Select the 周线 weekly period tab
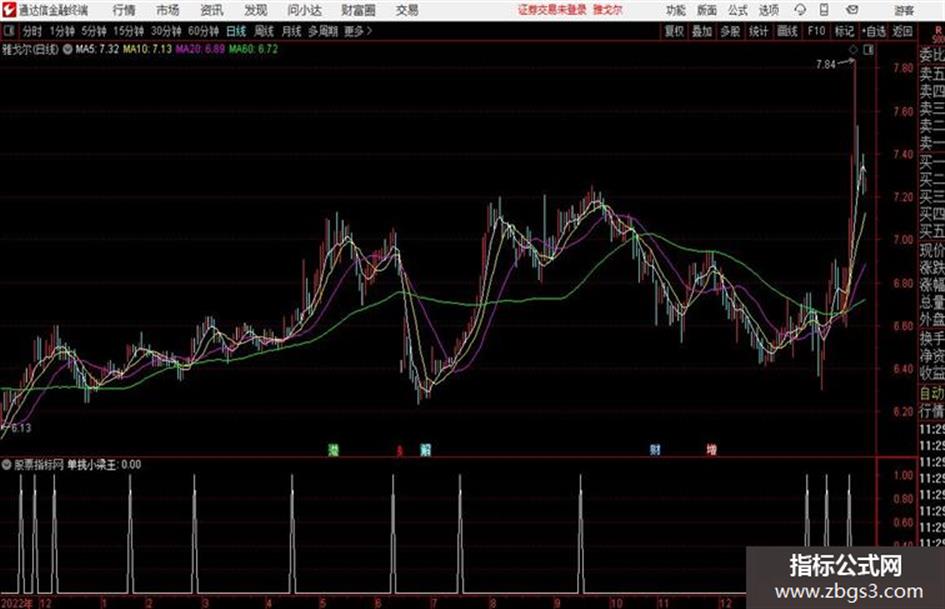Screen dimensions: 945x609 tap(264, 31)
